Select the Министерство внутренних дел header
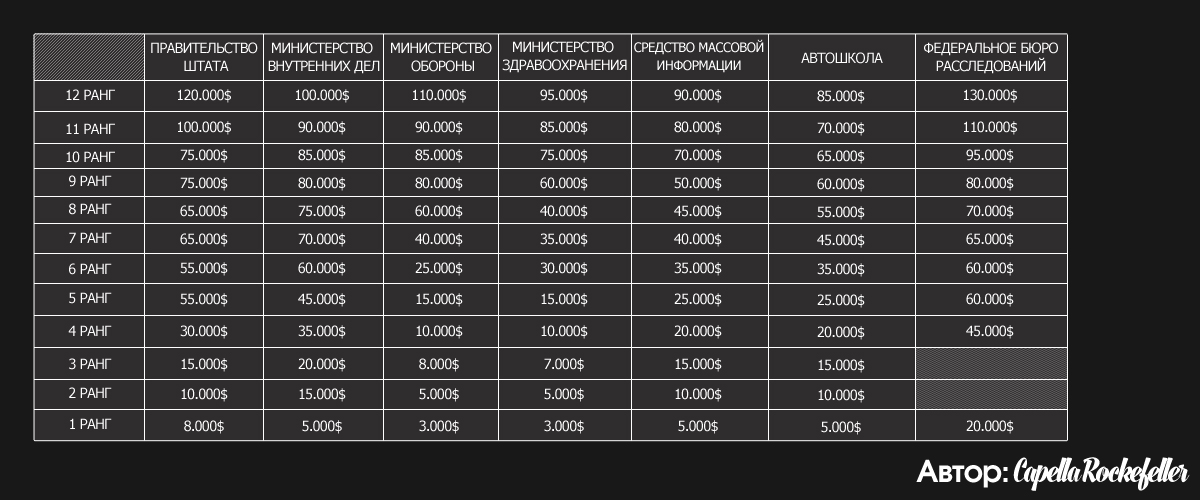1200x500 pixels. [x=322, y=58]
